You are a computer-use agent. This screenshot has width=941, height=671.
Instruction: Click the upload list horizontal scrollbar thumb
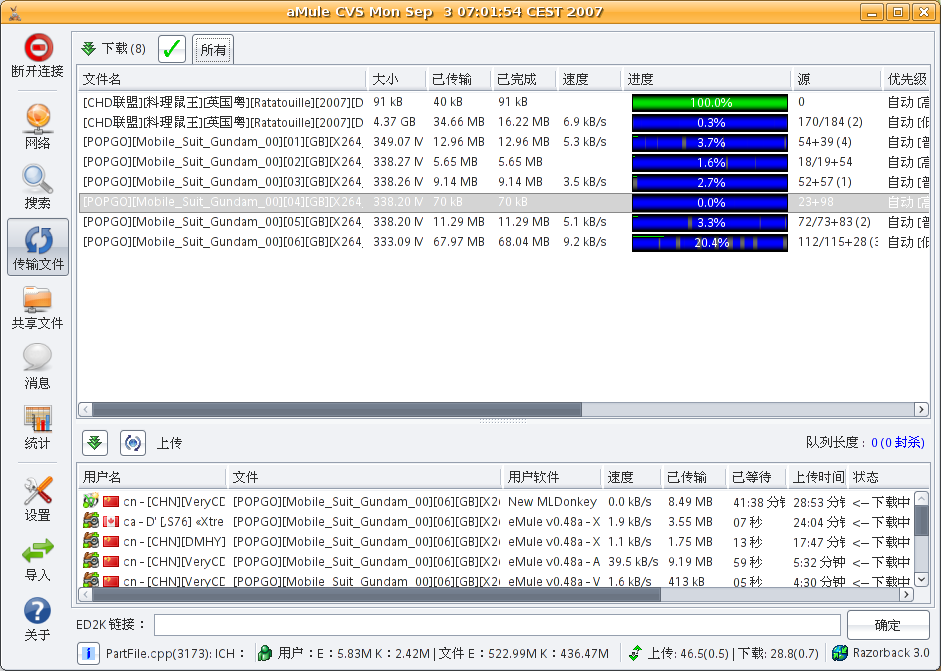[x=376, y=594]
